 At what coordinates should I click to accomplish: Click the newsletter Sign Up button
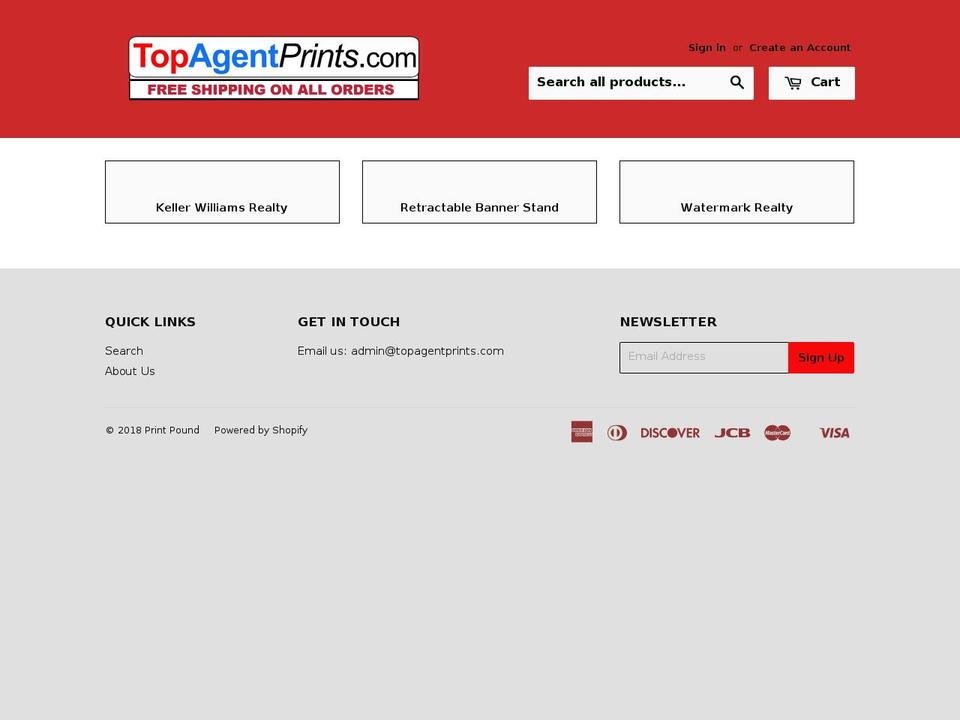point(821,358)
